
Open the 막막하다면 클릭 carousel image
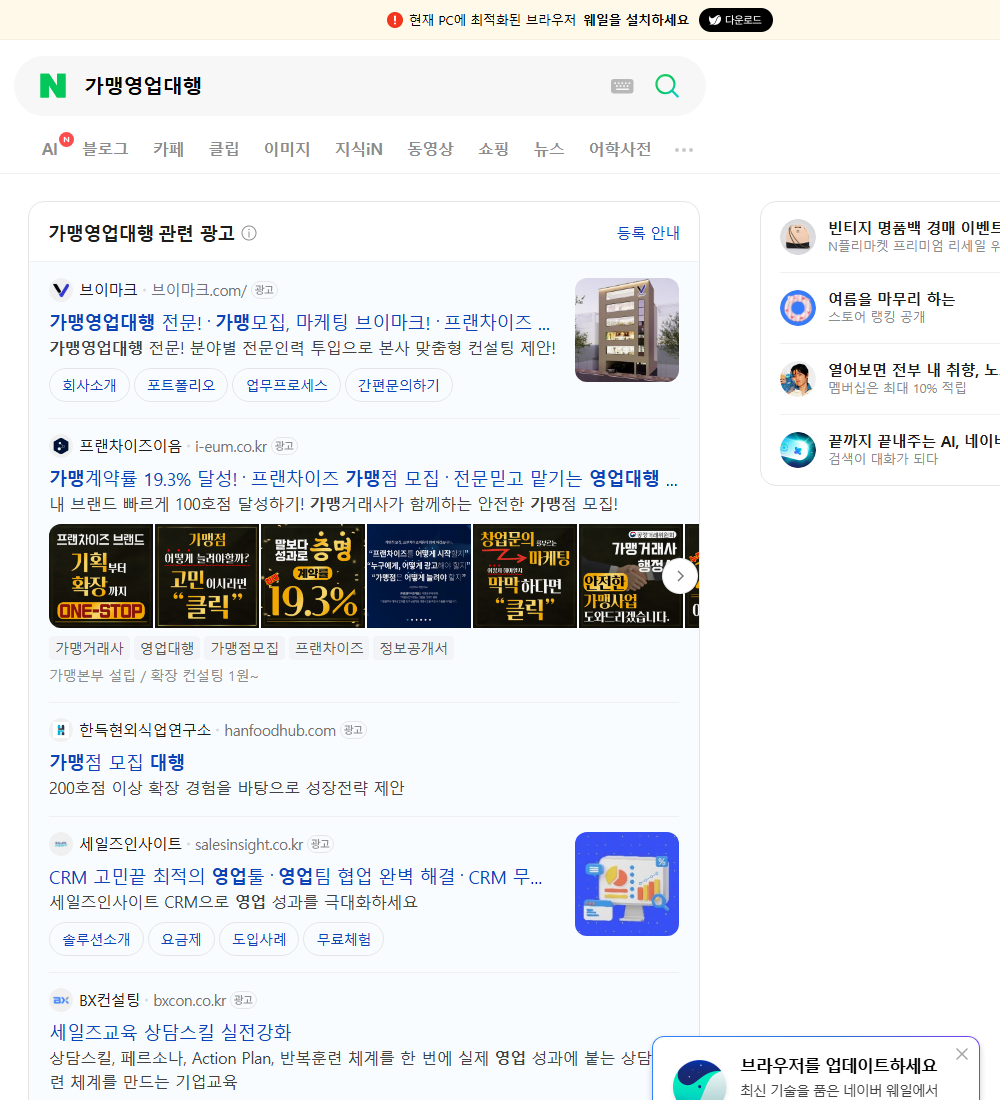(525, 576)
